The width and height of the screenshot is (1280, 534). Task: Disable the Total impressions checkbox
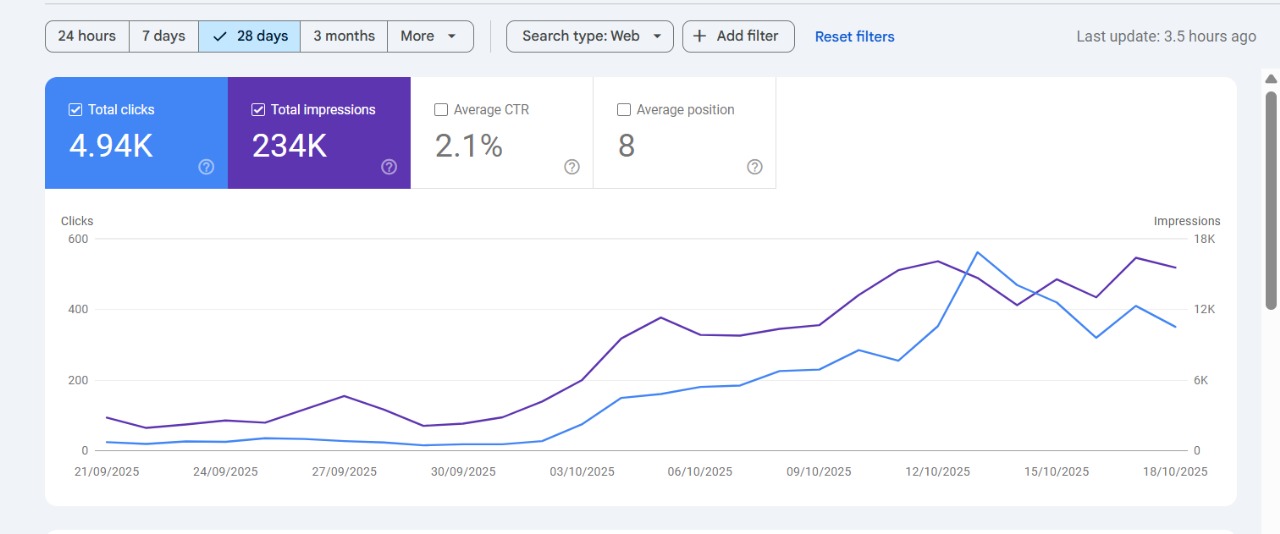(x=258, y=110)
